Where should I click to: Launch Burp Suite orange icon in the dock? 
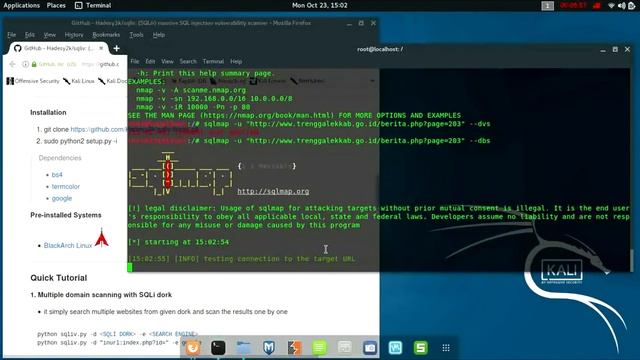[294, 348]
